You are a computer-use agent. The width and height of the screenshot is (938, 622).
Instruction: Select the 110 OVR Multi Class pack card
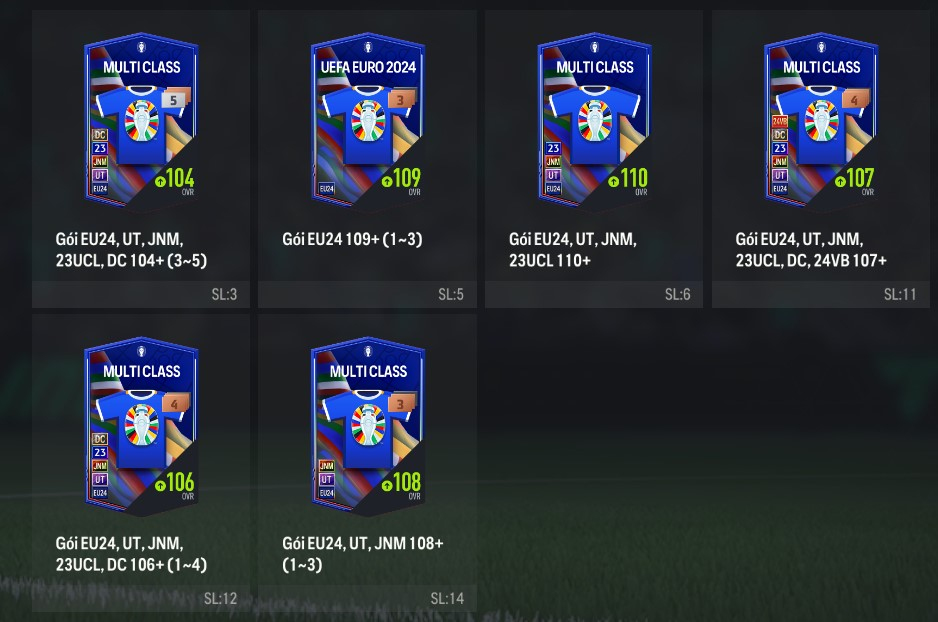click(595, 120)
